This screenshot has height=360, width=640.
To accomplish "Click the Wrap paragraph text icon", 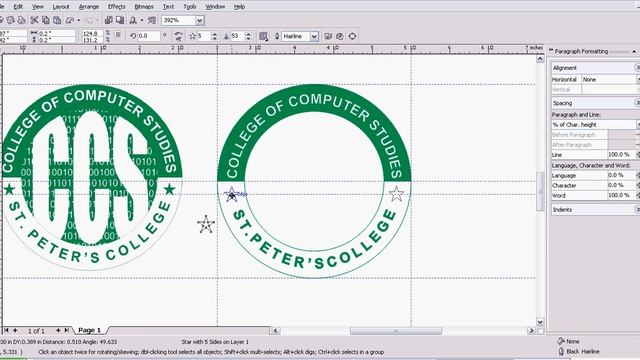I will coord(263,36).
